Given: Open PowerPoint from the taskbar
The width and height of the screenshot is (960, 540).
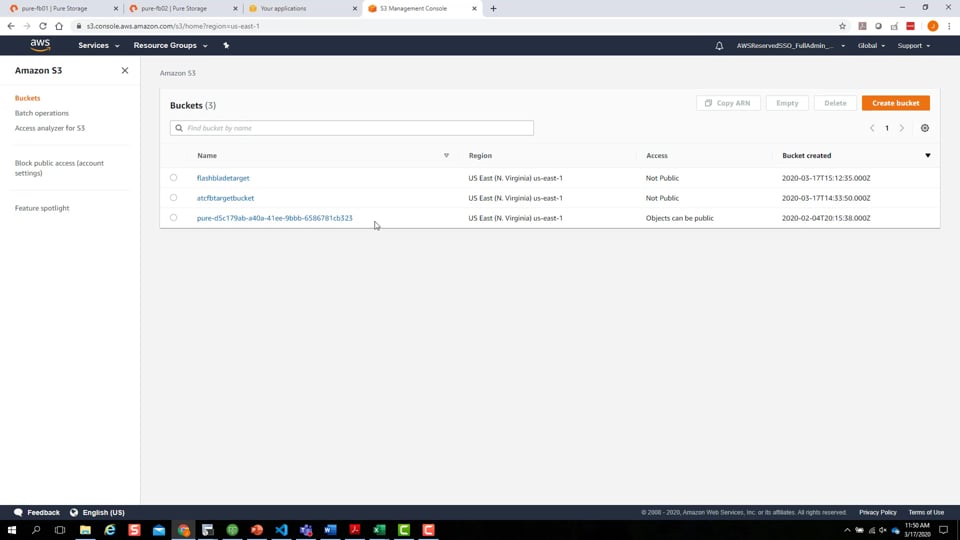Looking at the screenshot, I should [x=257, y=530].
